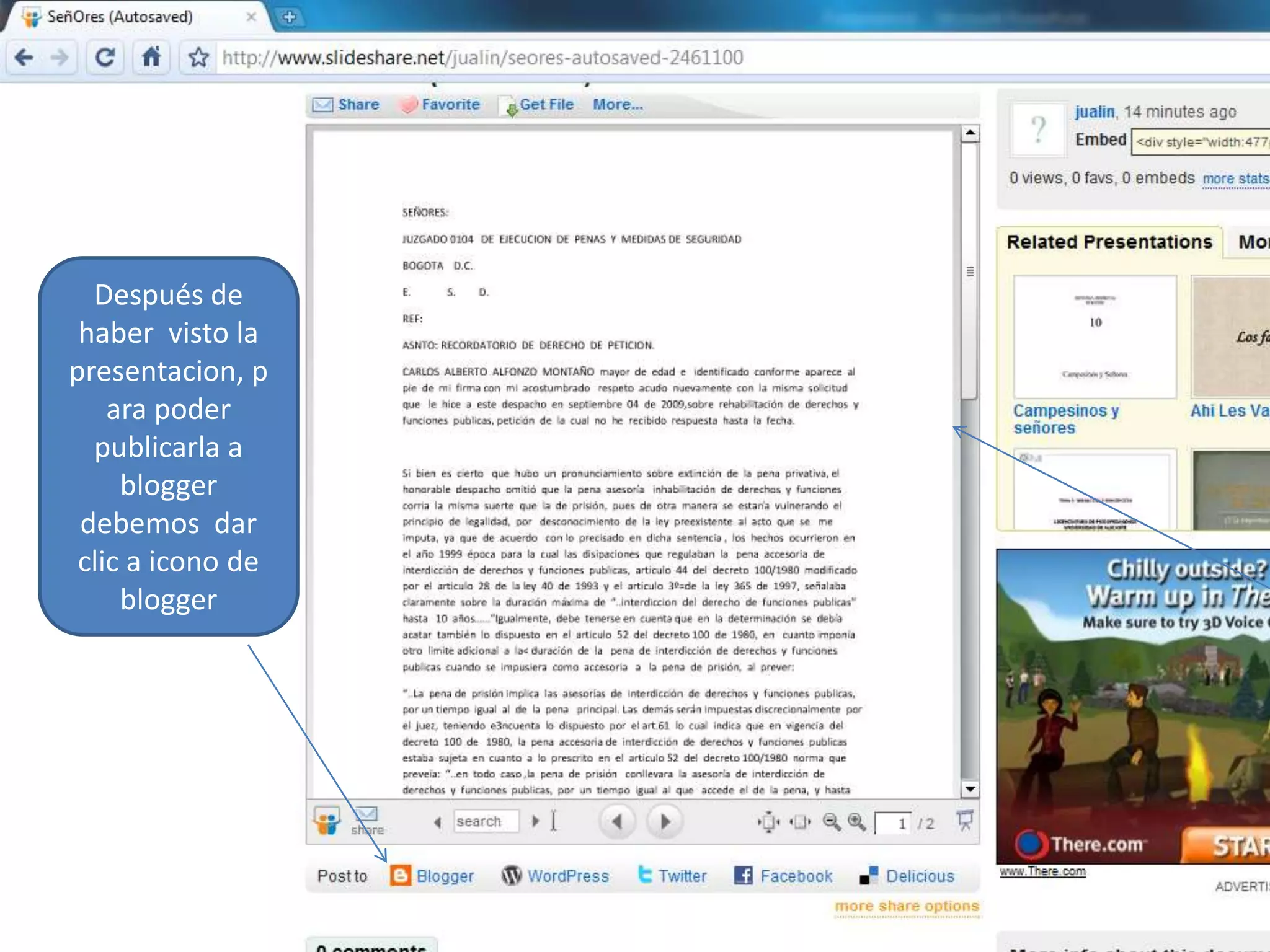Post to Twitter using bird icon
The width and height of the screenshot is (1270, 952).
pyautogui.click(x=645, y=875)
